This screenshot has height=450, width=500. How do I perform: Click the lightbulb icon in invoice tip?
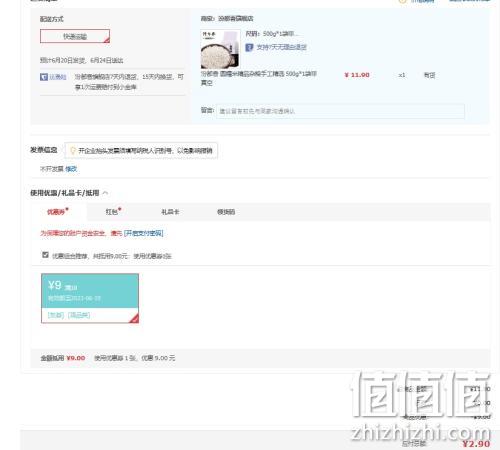pyautogui.click(x=73, y=151)
